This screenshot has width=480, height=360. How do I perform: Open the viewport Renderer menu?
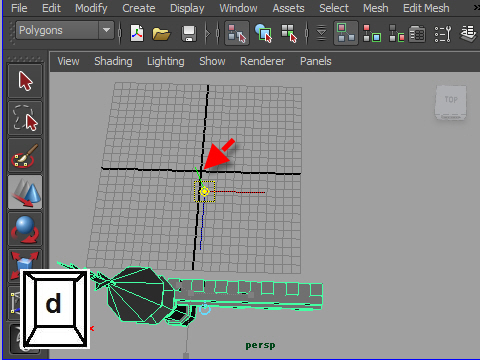(263, 61)
